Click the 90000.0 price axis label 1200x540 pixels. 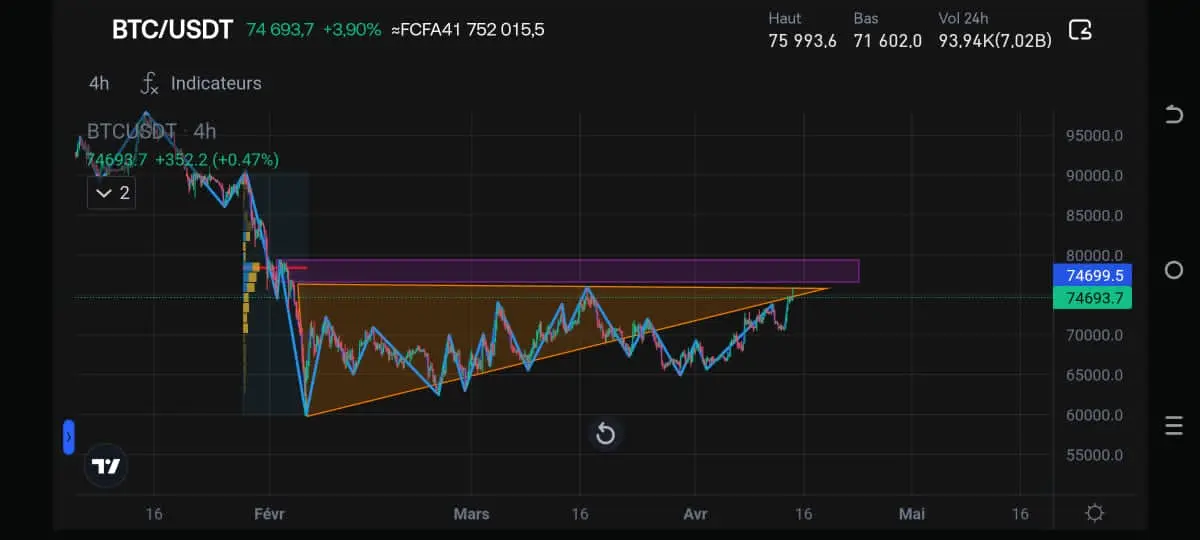coord(1094,175)
